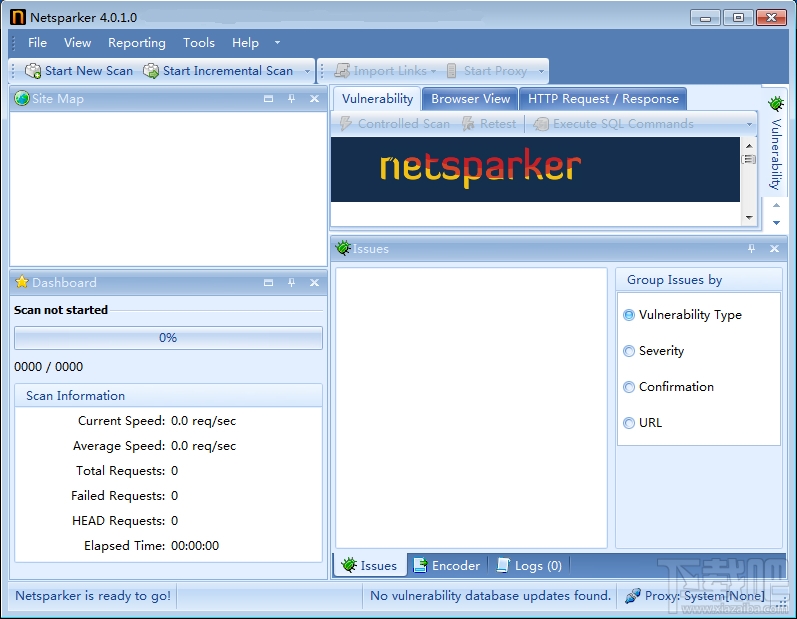The height and width of the screenshot is (619, 797).
Task: Pin the Issues panel
Action: click(x=751, y=249)
